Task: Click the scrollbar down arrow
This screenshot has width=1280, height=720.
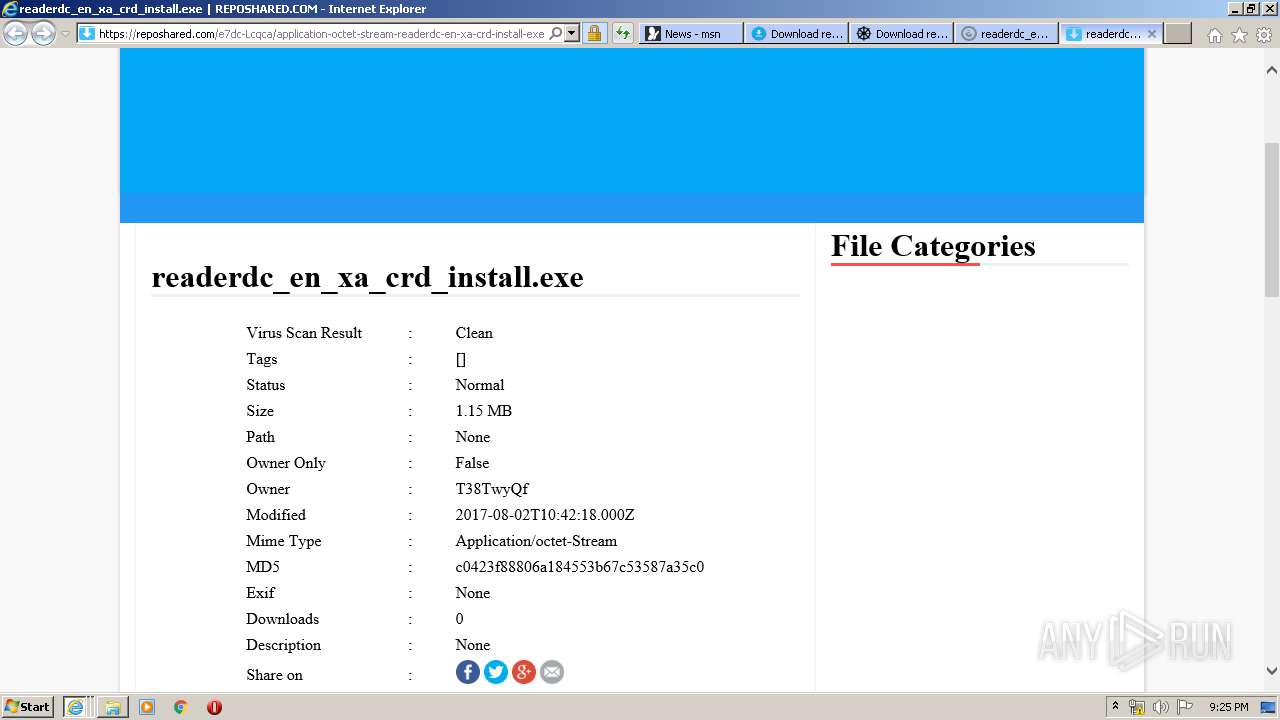Action: click(x=1272, y=671)
